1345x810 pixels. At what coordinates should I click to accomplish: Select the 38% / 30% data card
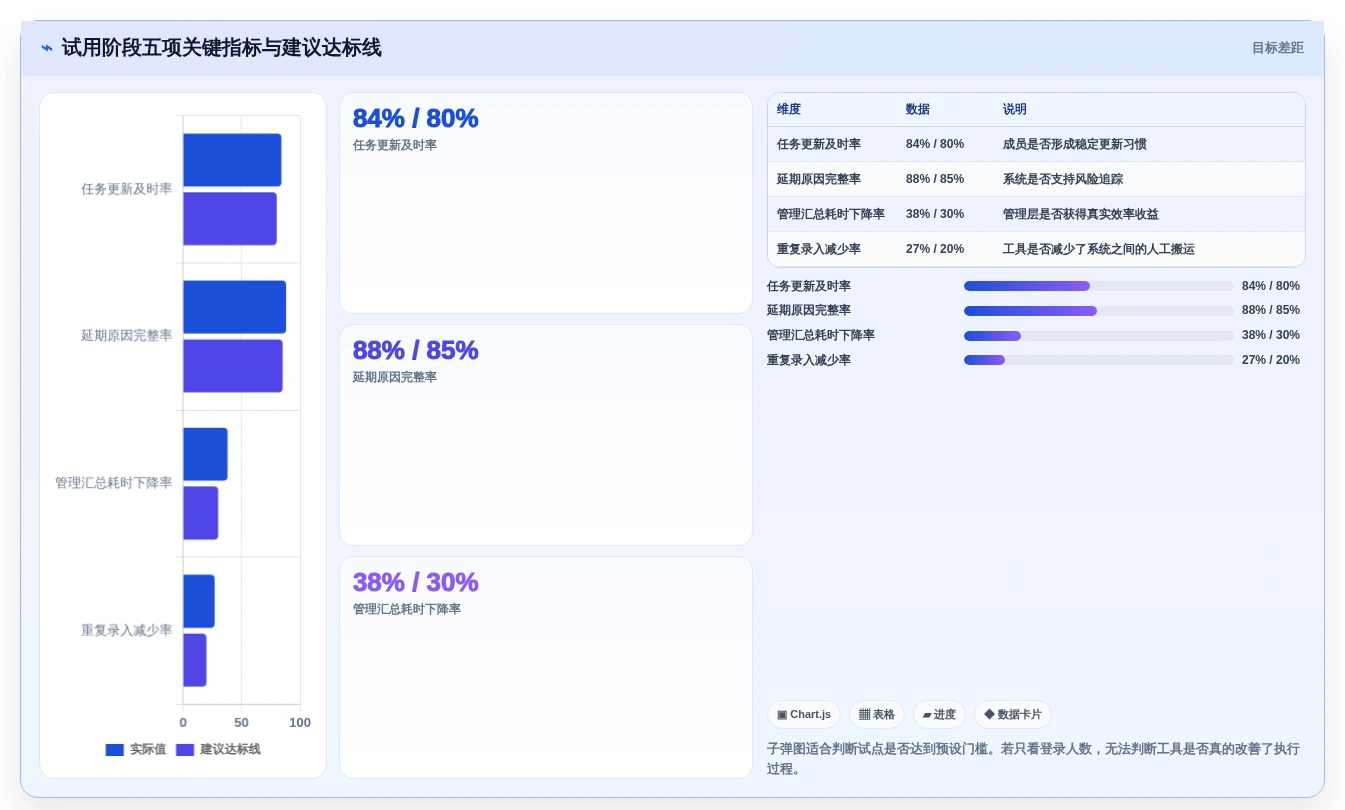(x=546, y=667)
